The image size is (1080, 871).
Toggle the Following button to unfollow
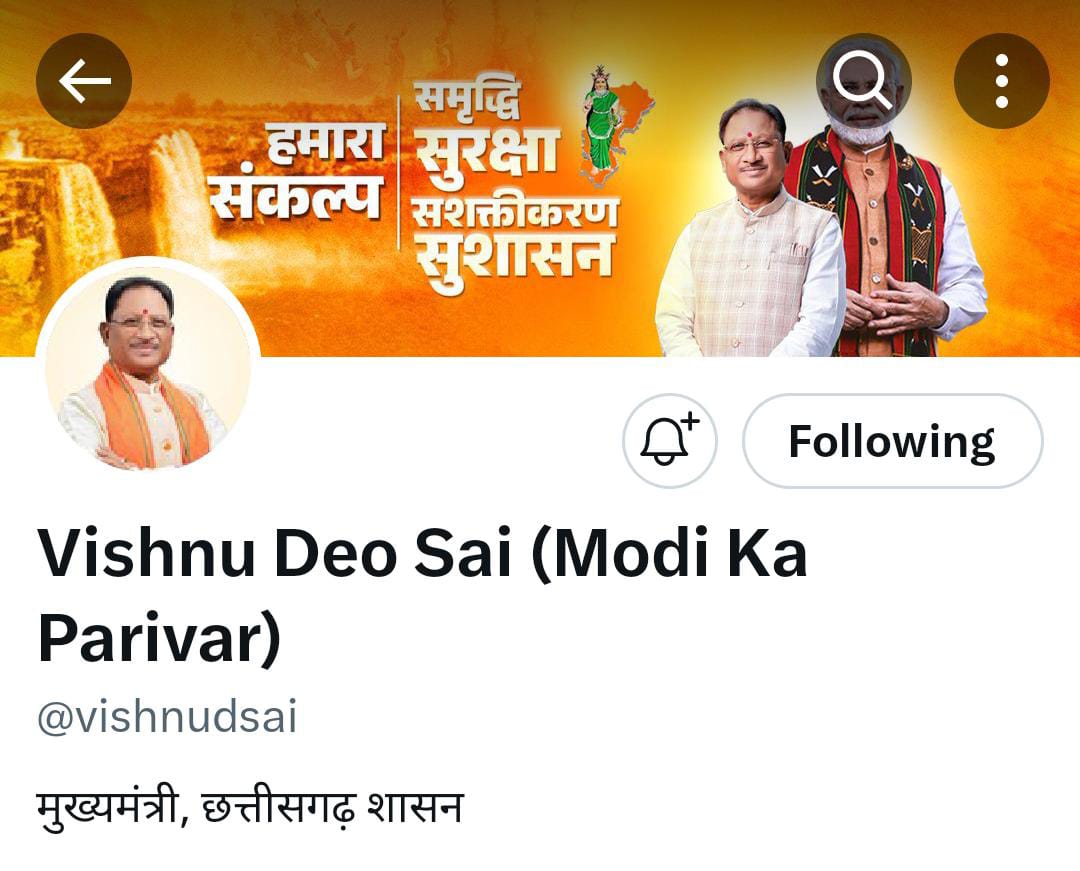pos(893,441)
